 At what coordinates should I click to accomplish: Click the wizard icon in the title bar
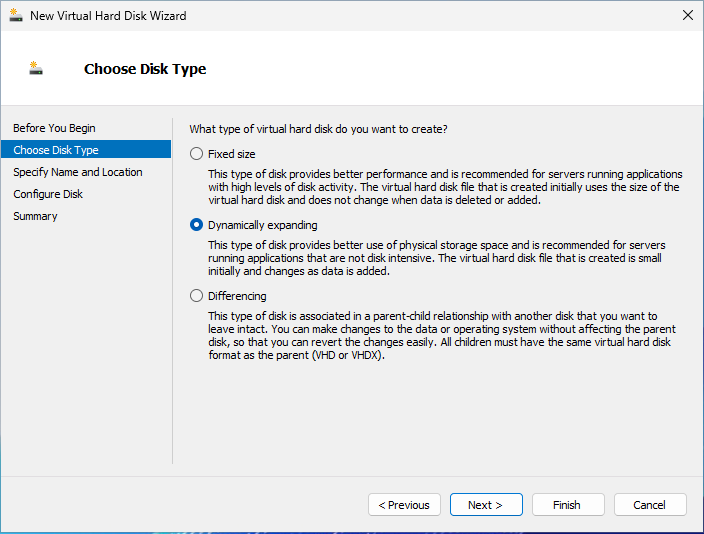pyautogui.click(x=16, y=16)
